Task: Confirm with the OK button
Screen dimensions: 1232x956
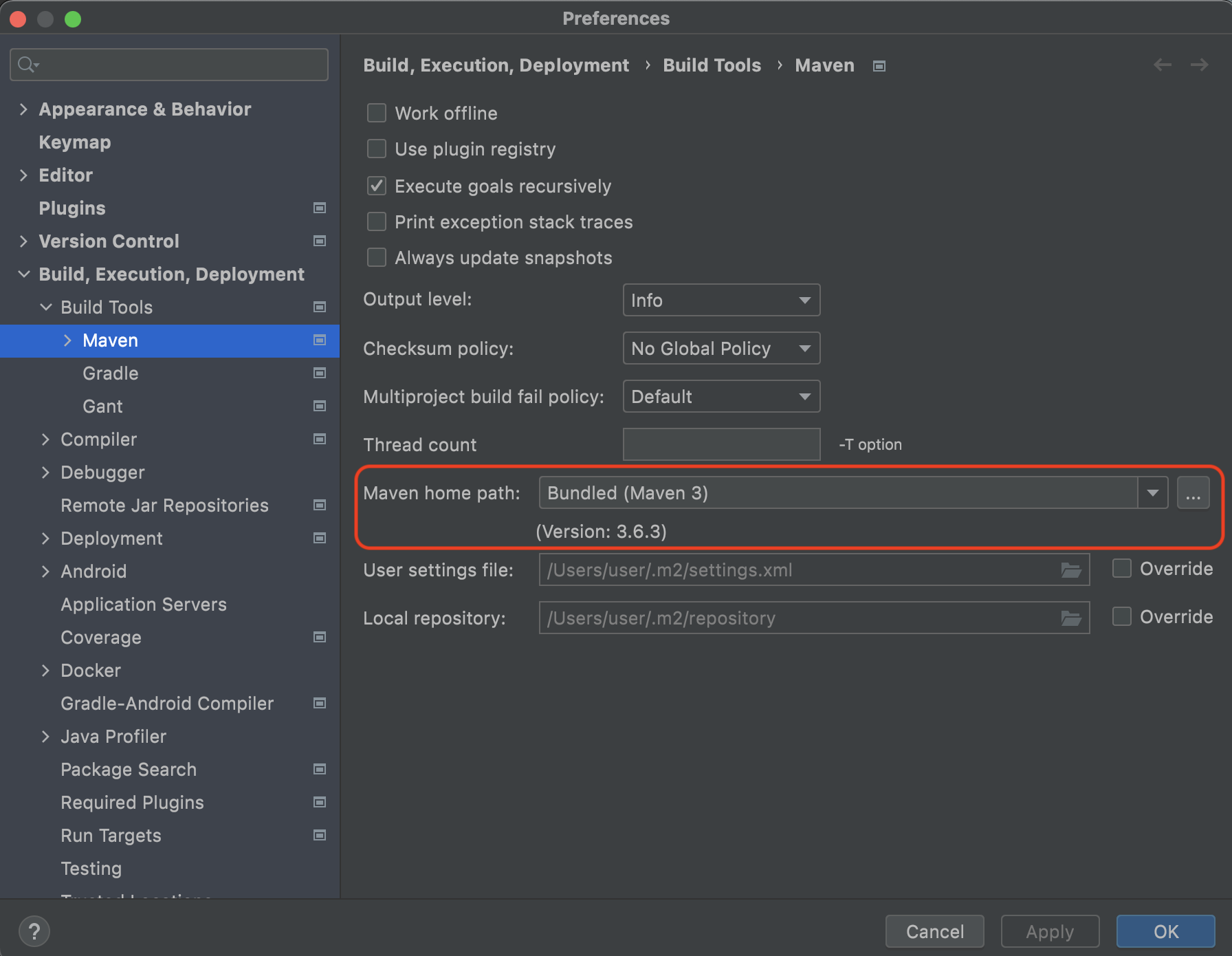Action: [1166, 931]
